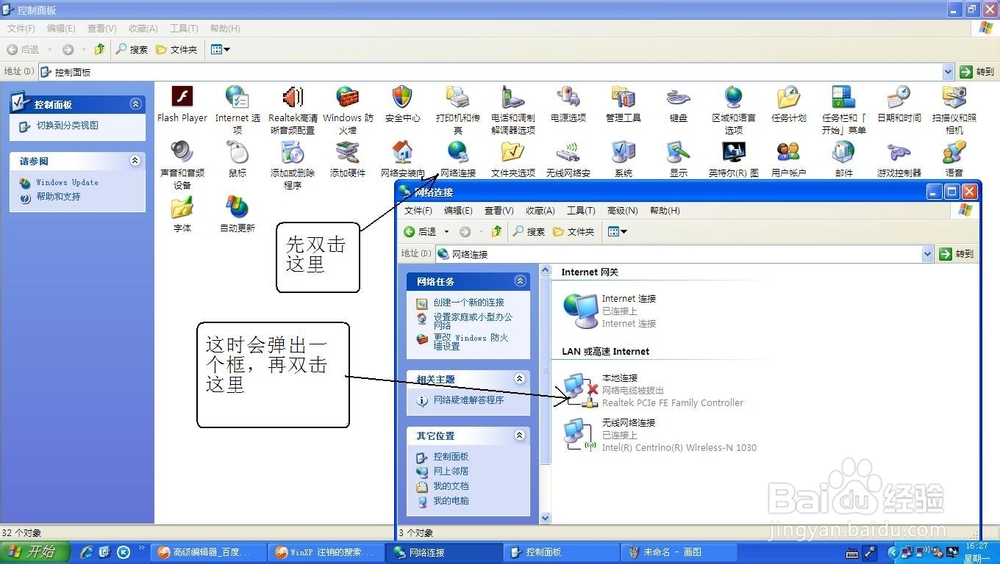Click Windows Update link in 请参阅

click(66, 182)
